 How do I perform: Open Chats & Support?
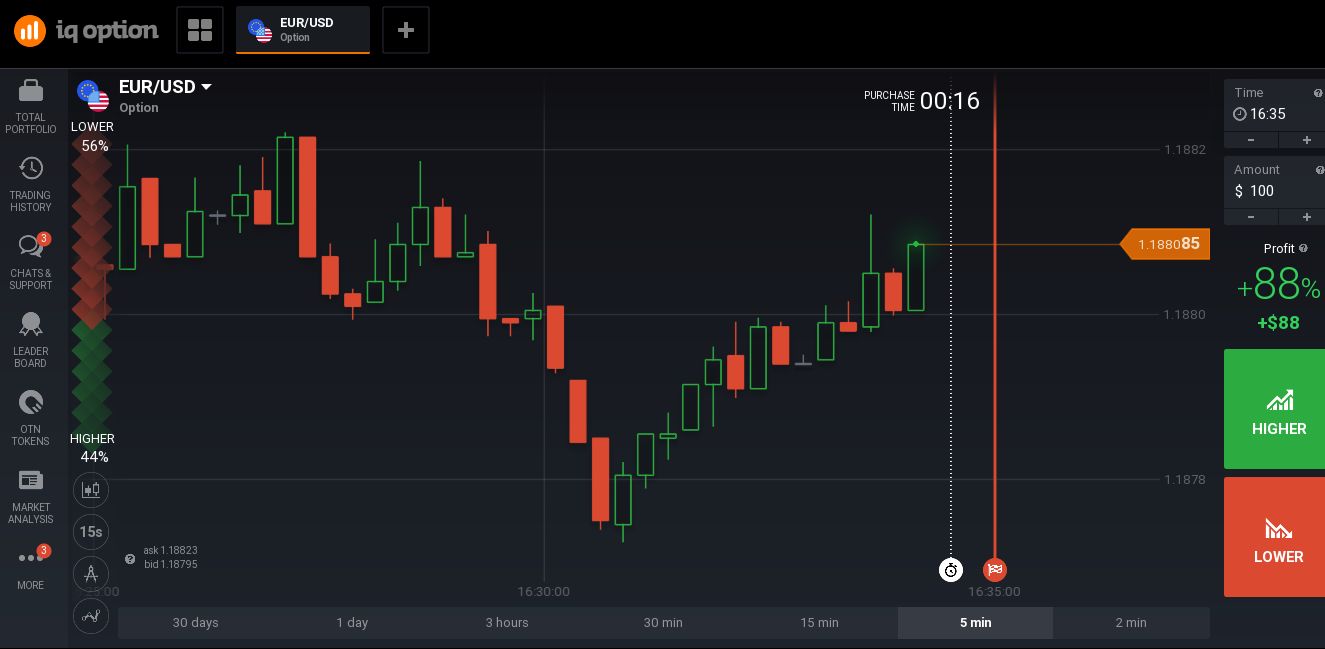[30, 260]
